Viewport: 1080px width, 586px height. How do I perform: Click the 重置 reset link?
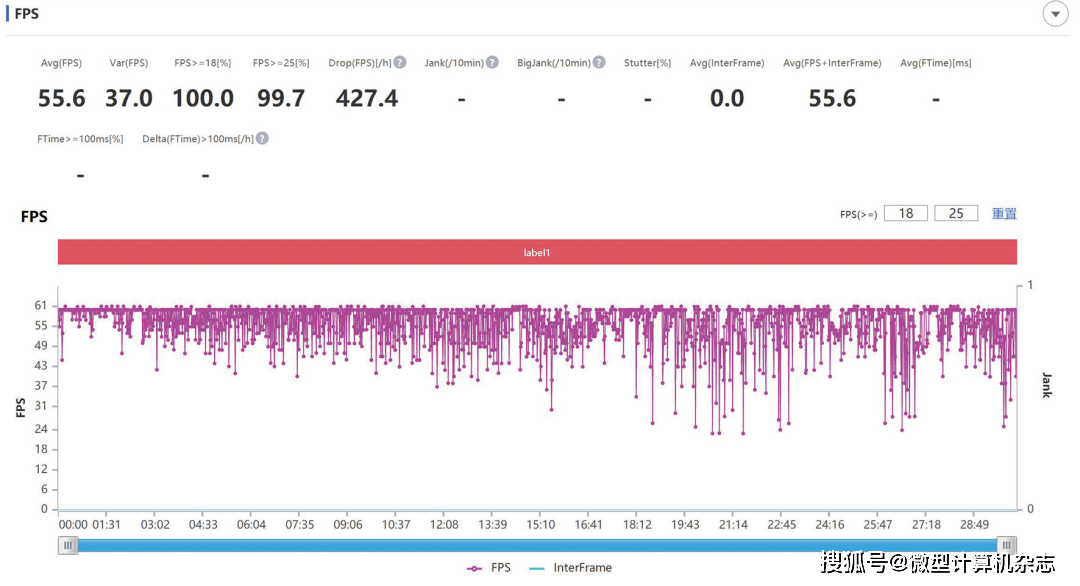coord(1004,214)
